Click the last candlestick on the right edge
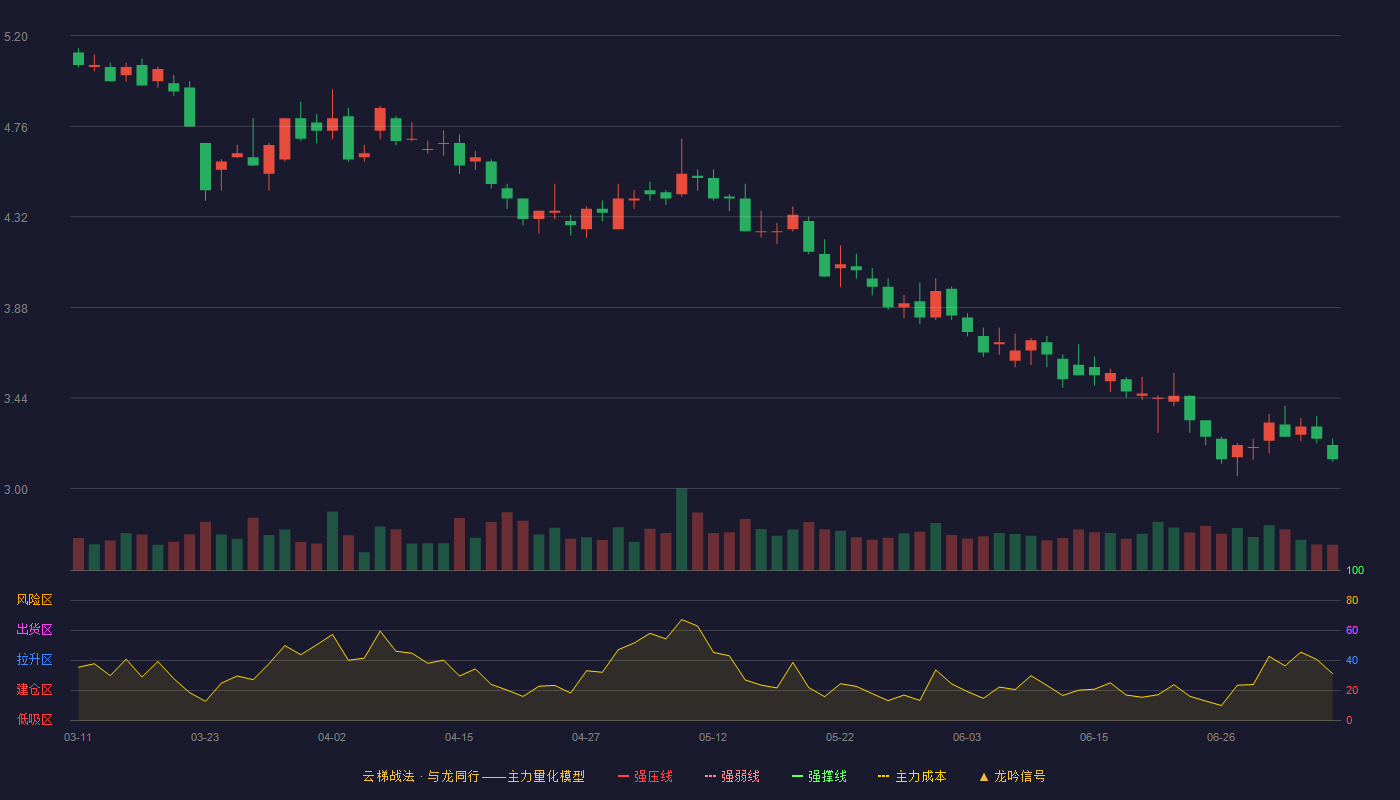 tap(1332, 451)
